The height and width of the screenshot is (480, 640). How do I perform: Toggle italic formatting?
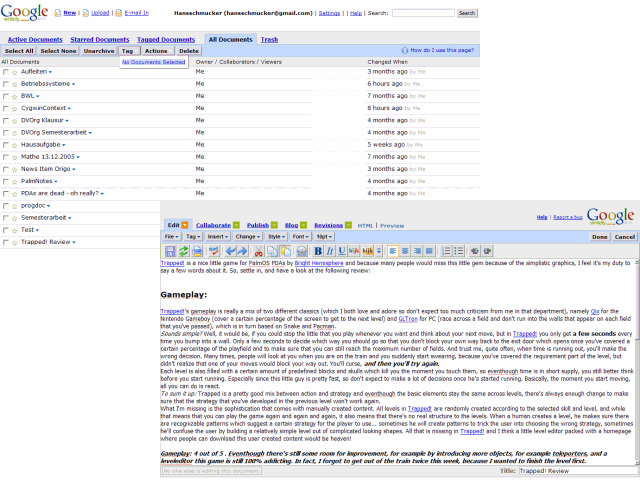point(330,251)
